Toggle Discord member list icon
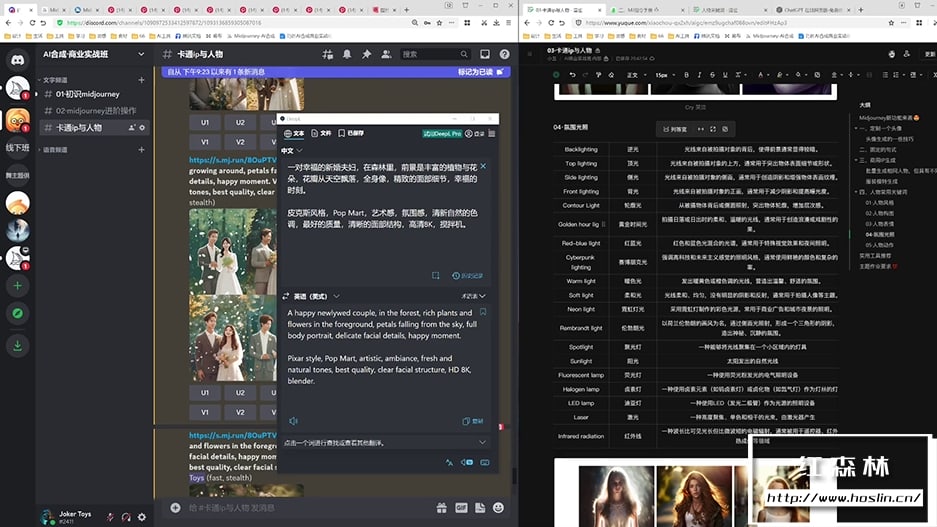 click(x=386, y=54)
